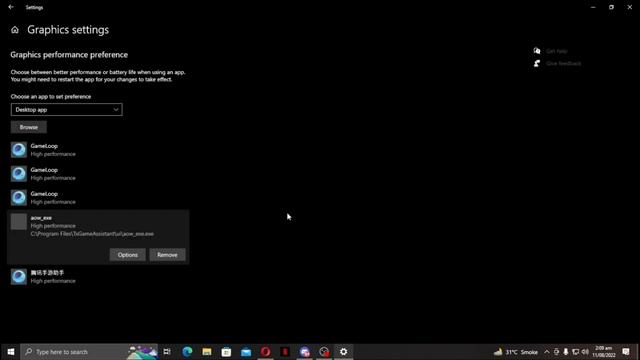The height and width of the screenshot is (360, 640).
Task: Launch Microsoft Edge from the taskbar
Action: [187, 351]
